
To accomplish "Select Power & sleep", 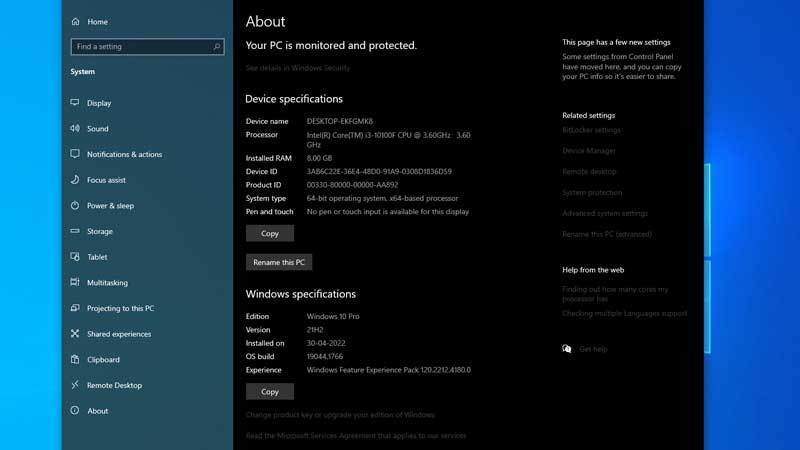I will point(110,206).
